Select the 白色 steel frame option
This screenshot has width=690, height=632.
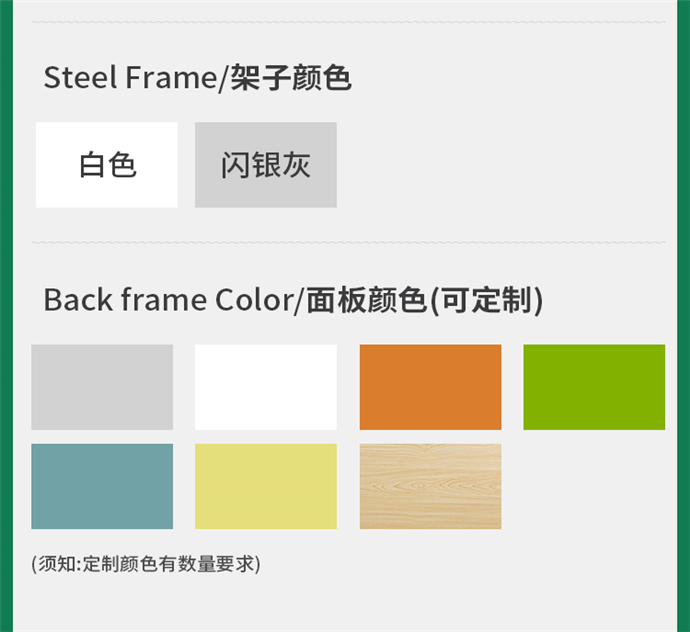pyautogui.click(x=107, y=165)
